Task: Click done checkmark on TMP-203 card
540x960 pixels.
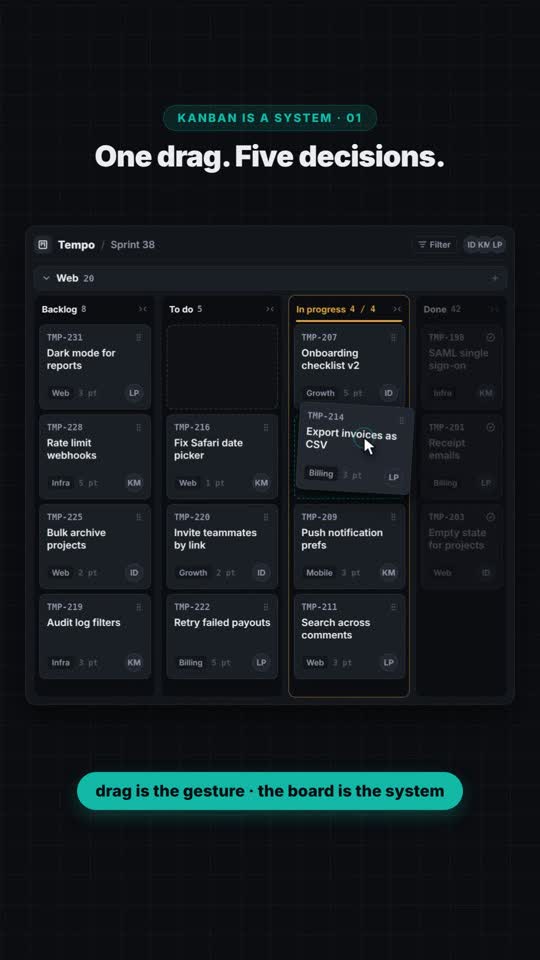Action: pos(490,517)
